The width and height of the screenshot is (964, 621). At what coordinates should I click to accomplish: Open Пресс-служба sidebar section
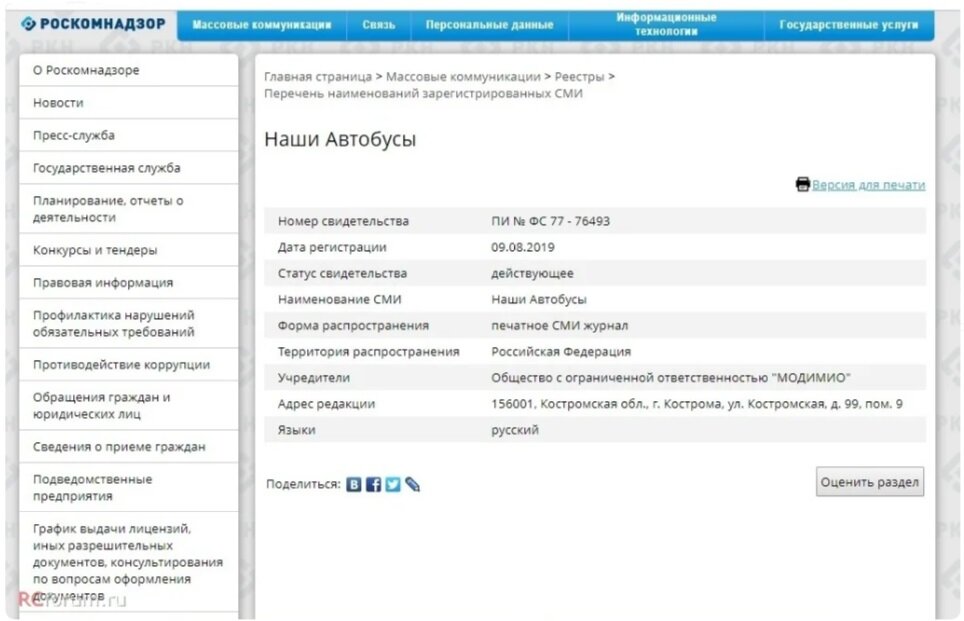point(128,135)
